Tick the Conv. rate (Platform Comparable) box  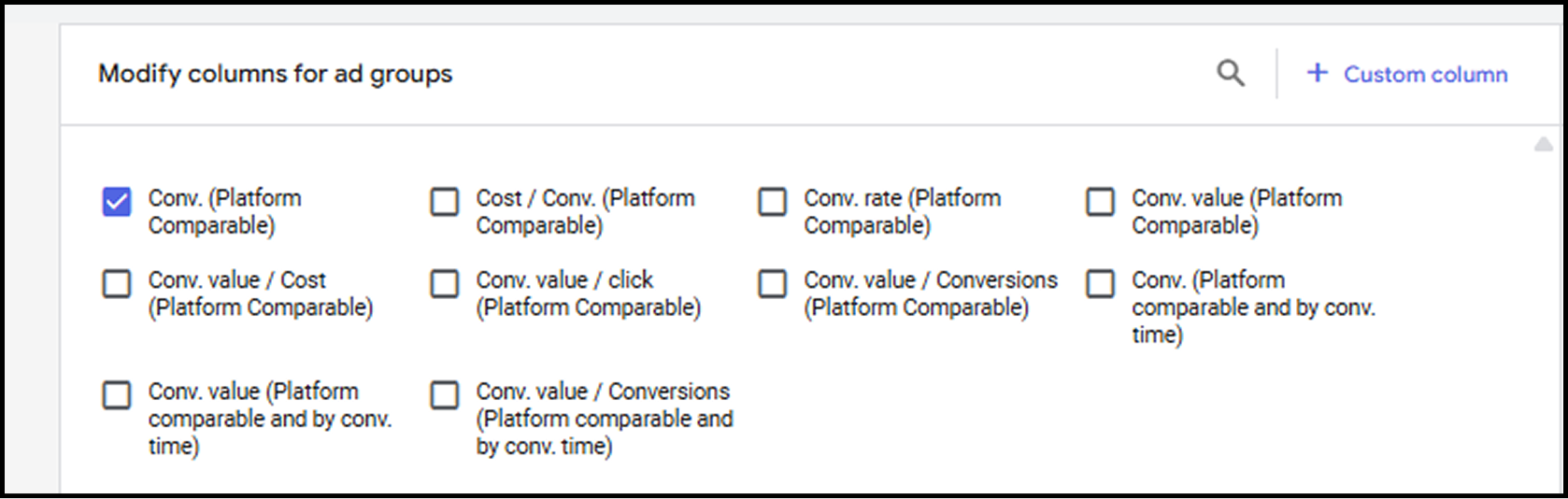pyautogui.click(x=773, y=202)
